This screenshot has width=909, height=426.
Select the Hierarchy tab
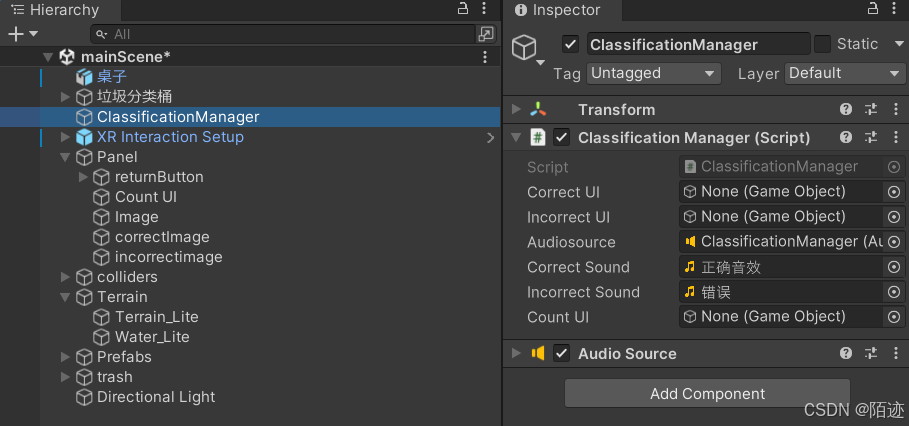pos(56,10)
